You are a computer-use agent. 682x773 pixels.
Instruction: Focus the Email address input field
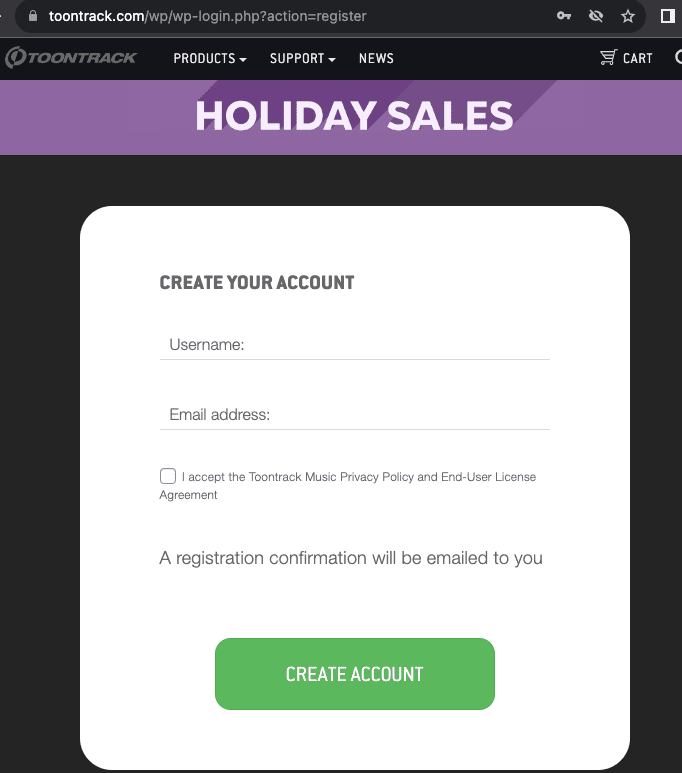355,415
